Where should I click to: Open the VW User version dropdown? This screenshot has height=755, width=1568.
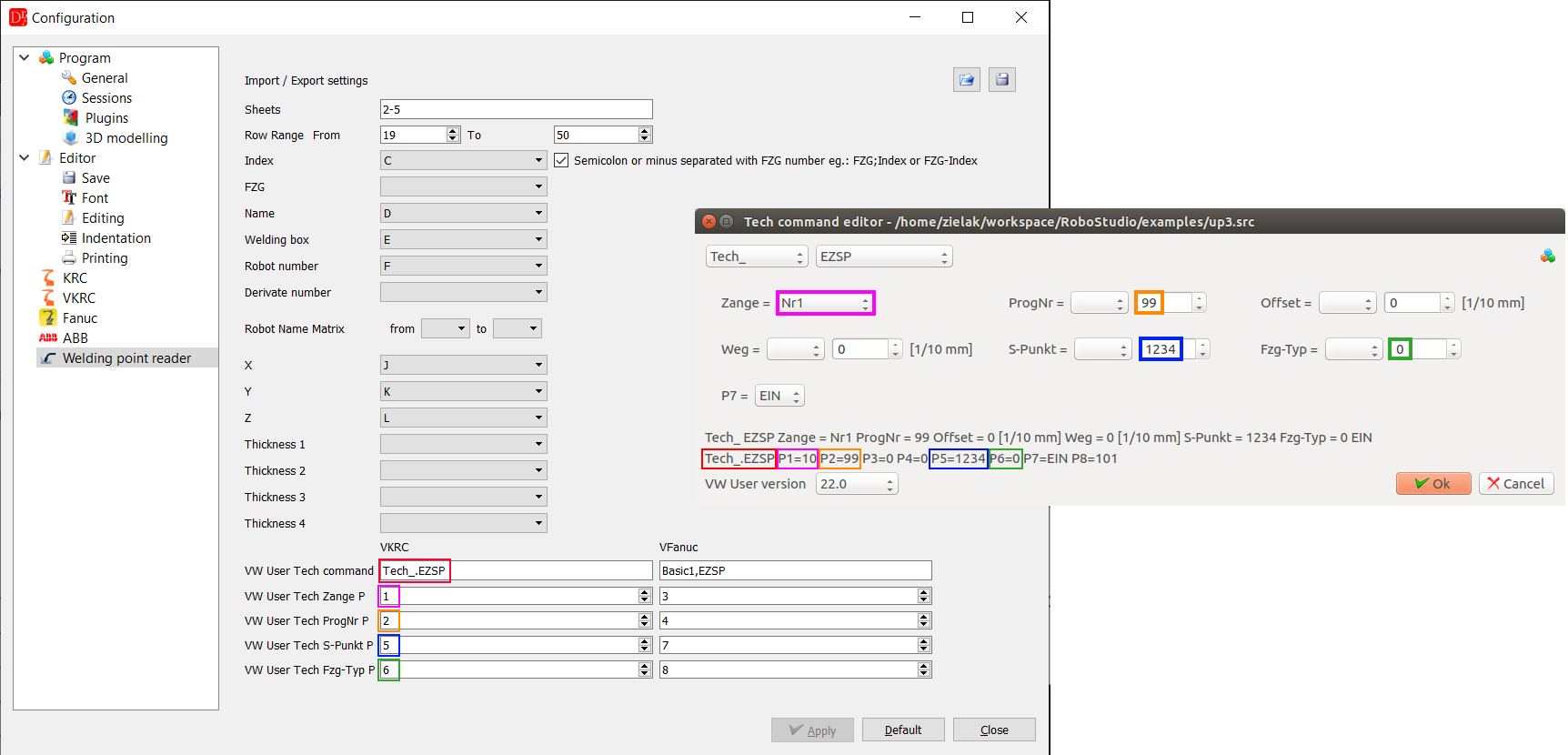point(857,484)
